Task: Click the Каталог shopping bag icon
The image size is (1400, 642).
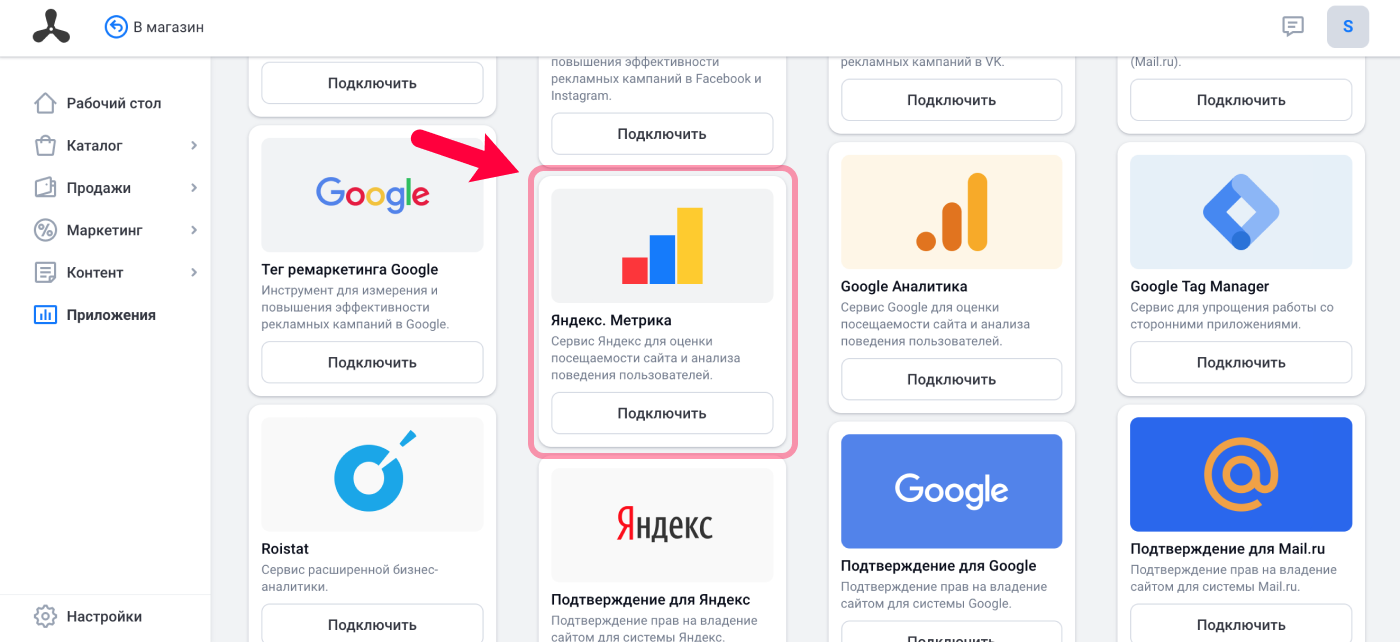Action: coord(45,146)
